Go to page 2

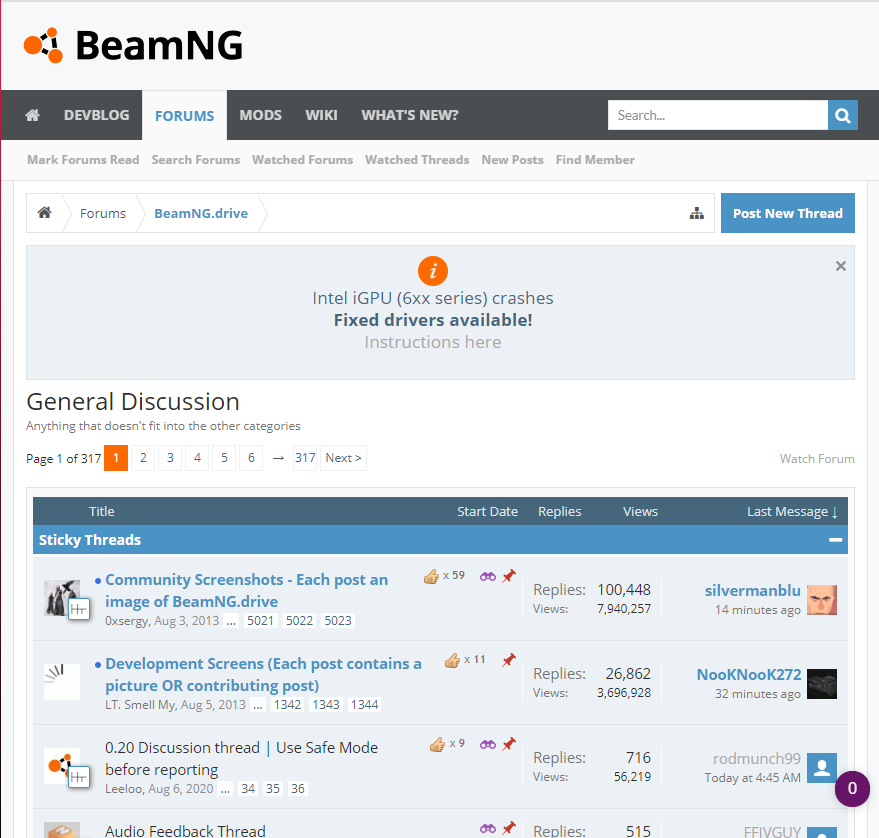tap(143, 458)
